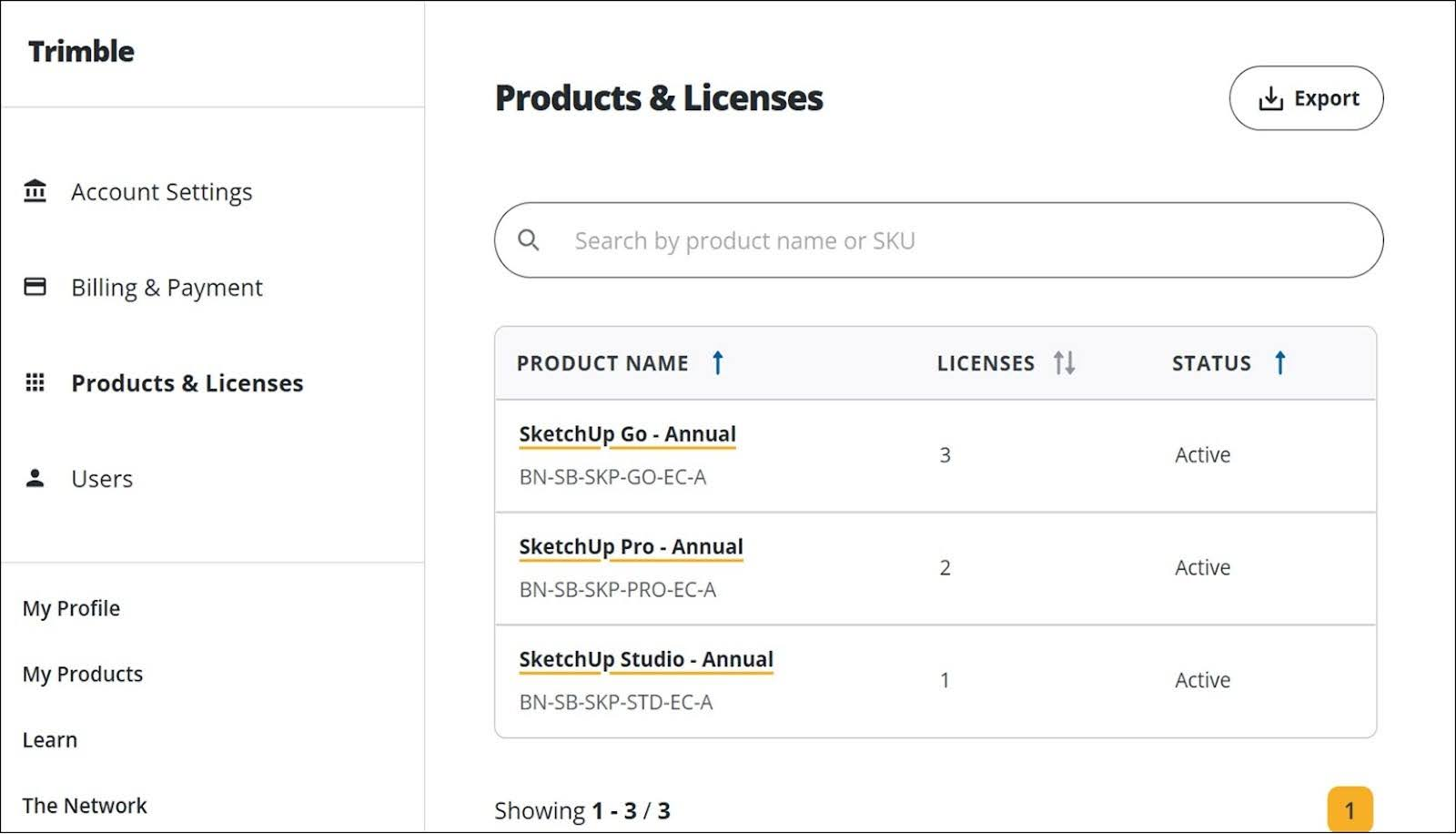
Task: Click the Users person icon
Action: 35,478
